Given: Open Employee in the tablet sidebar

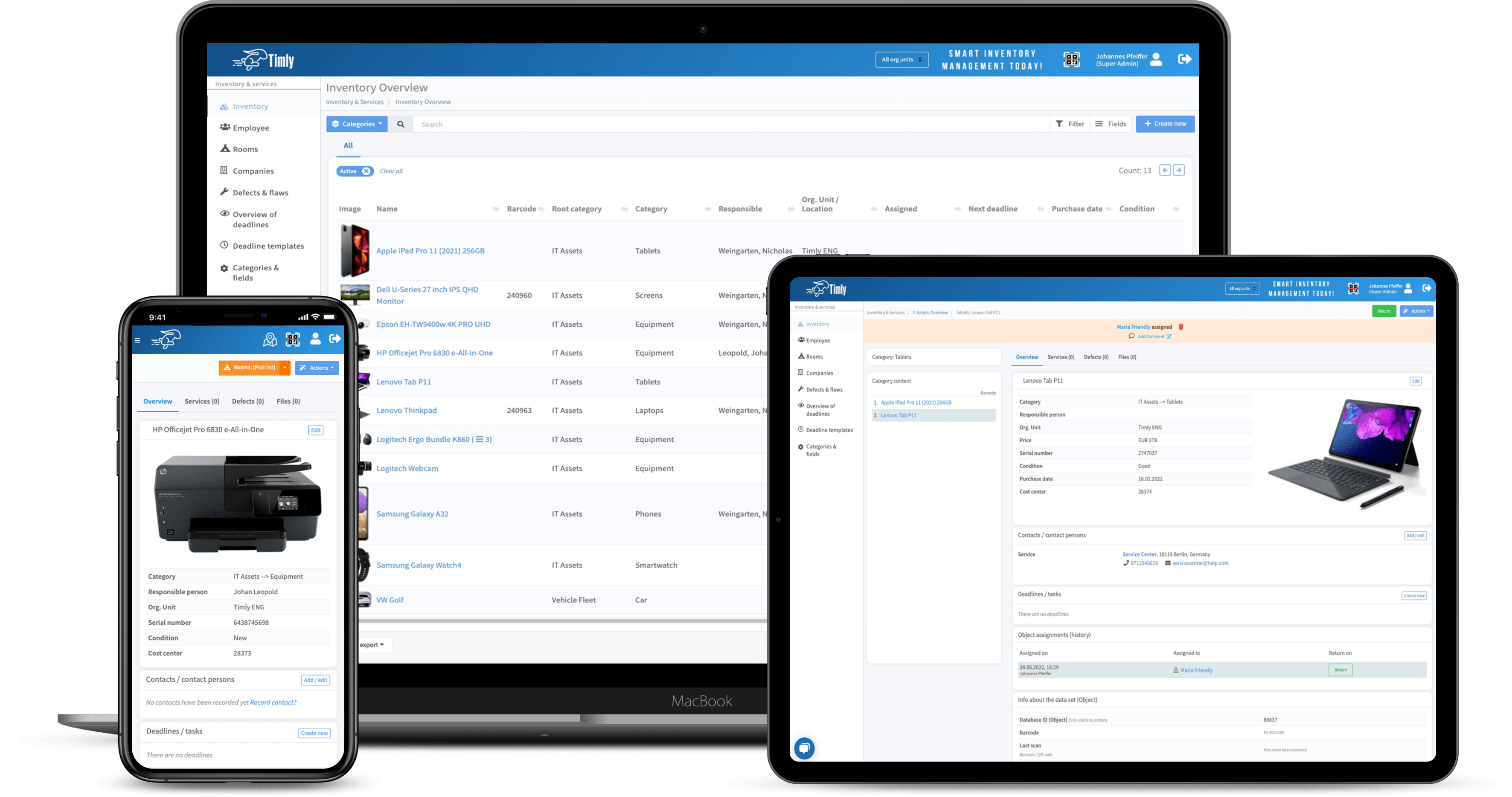Looking at the screenshot, I should [x=814, y=340].
